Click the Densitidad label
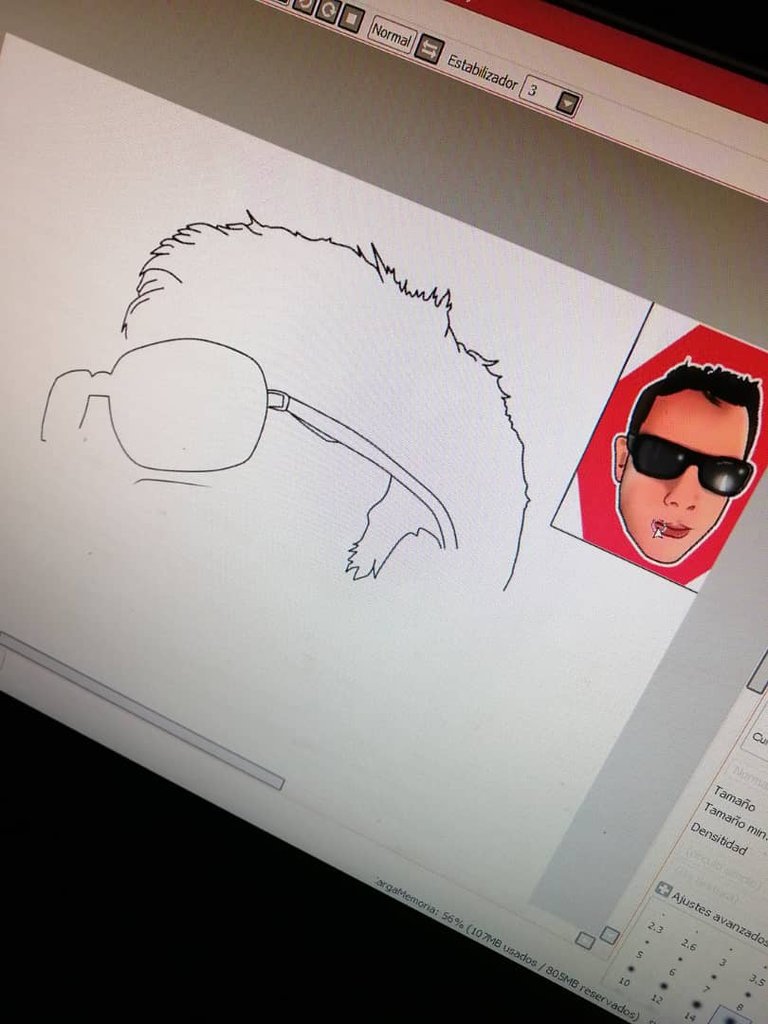The width and height of the screenshot is (768, 1024). pos(718,839)
